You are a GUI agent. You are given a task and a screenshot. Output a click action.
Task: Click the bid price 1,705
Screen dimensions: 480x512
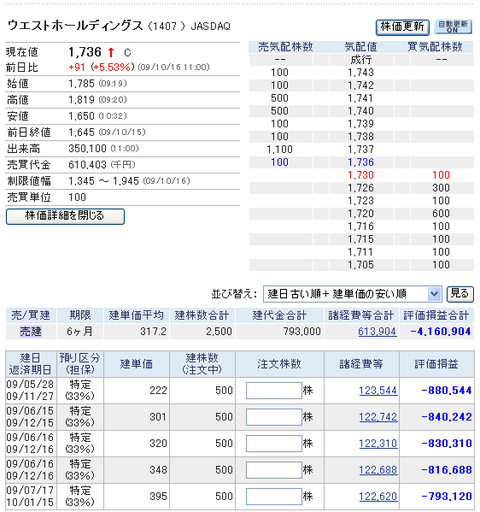(x=361, y=265)
